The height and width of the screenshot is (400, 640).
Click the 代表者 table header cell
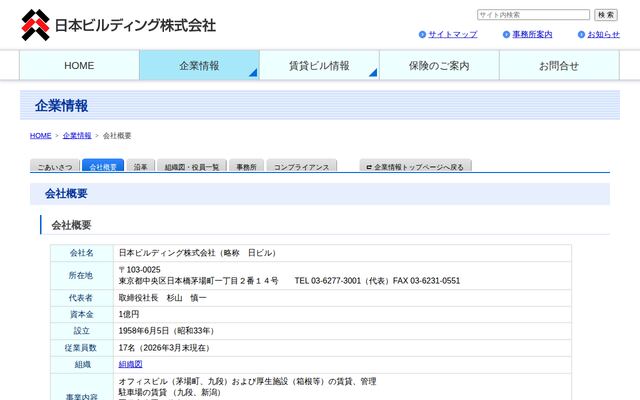coord(82,298)
